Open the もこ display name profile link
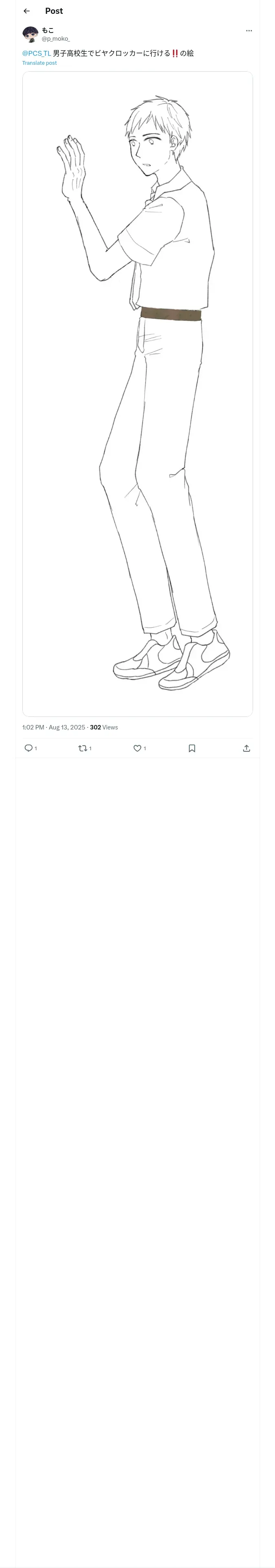Screen dimensions: 275x1568 tap(48, 30)
